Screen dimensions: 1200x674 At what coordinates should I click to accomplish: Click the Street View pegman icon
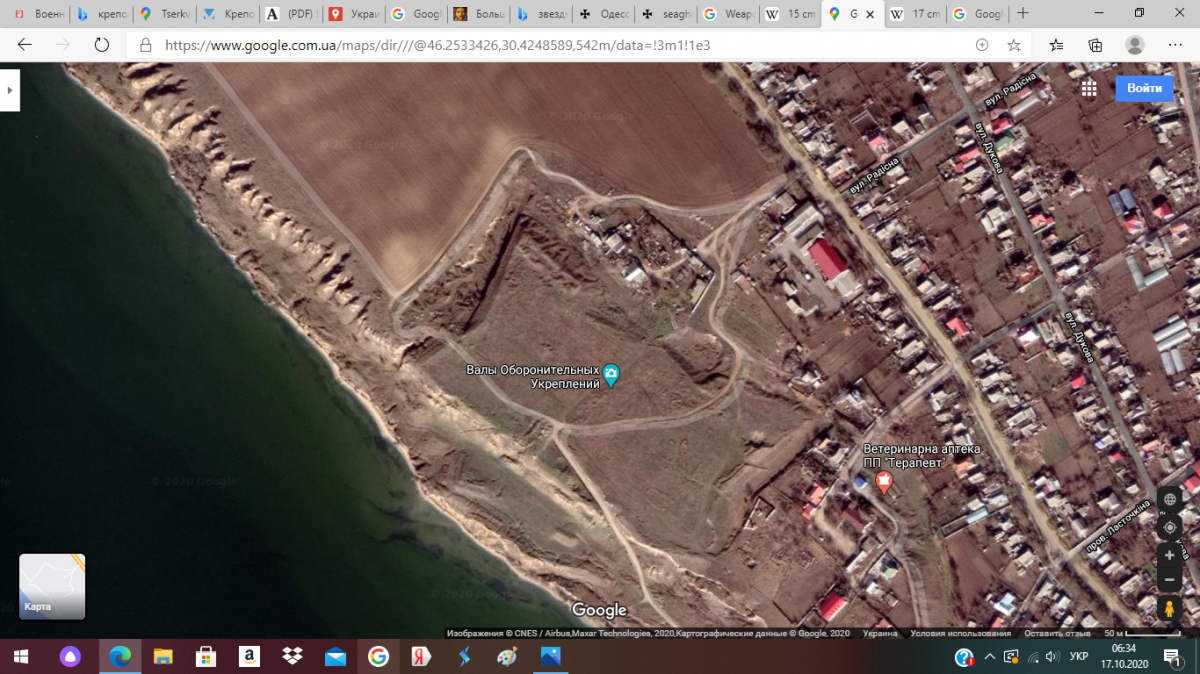click(1169, 608)
